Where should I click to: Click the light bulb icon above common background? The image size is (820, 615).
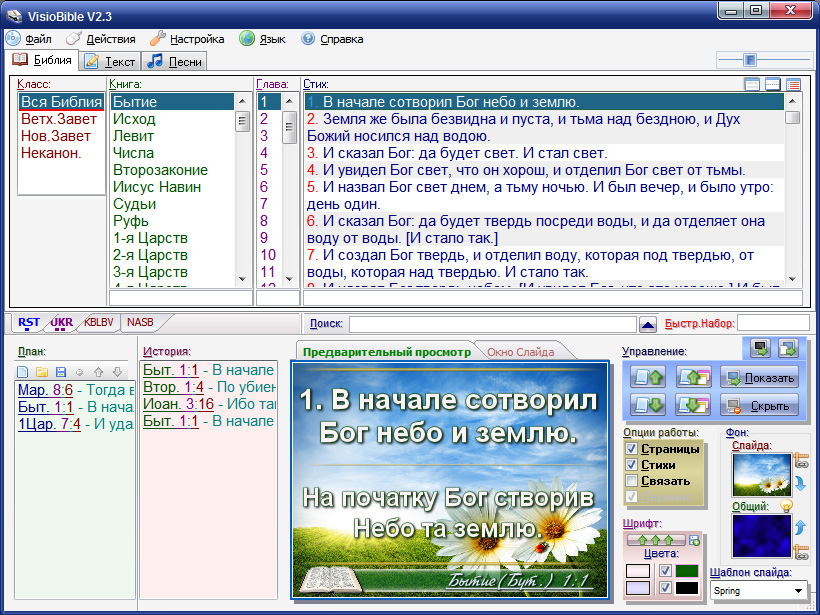click(x=786, y=506)
